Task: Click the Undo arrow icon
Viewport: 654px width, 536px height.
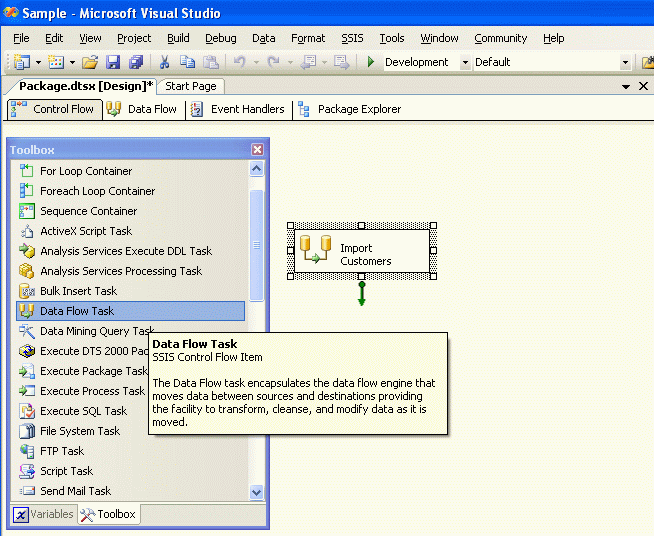Action: (x=239, y=62)
